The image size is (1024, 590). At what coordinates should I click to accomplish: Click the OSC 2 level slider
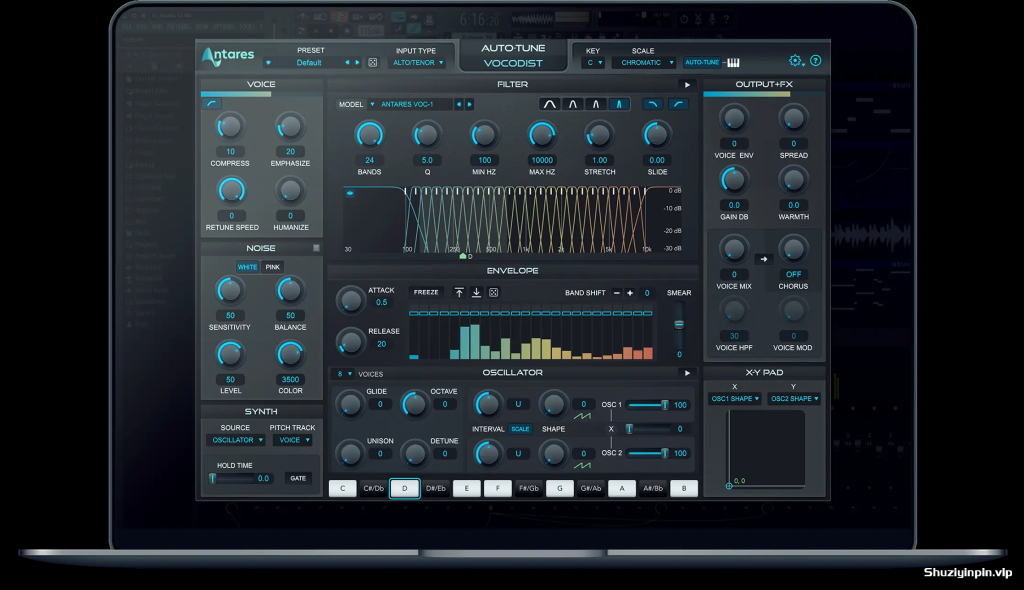tap(648, 453)
